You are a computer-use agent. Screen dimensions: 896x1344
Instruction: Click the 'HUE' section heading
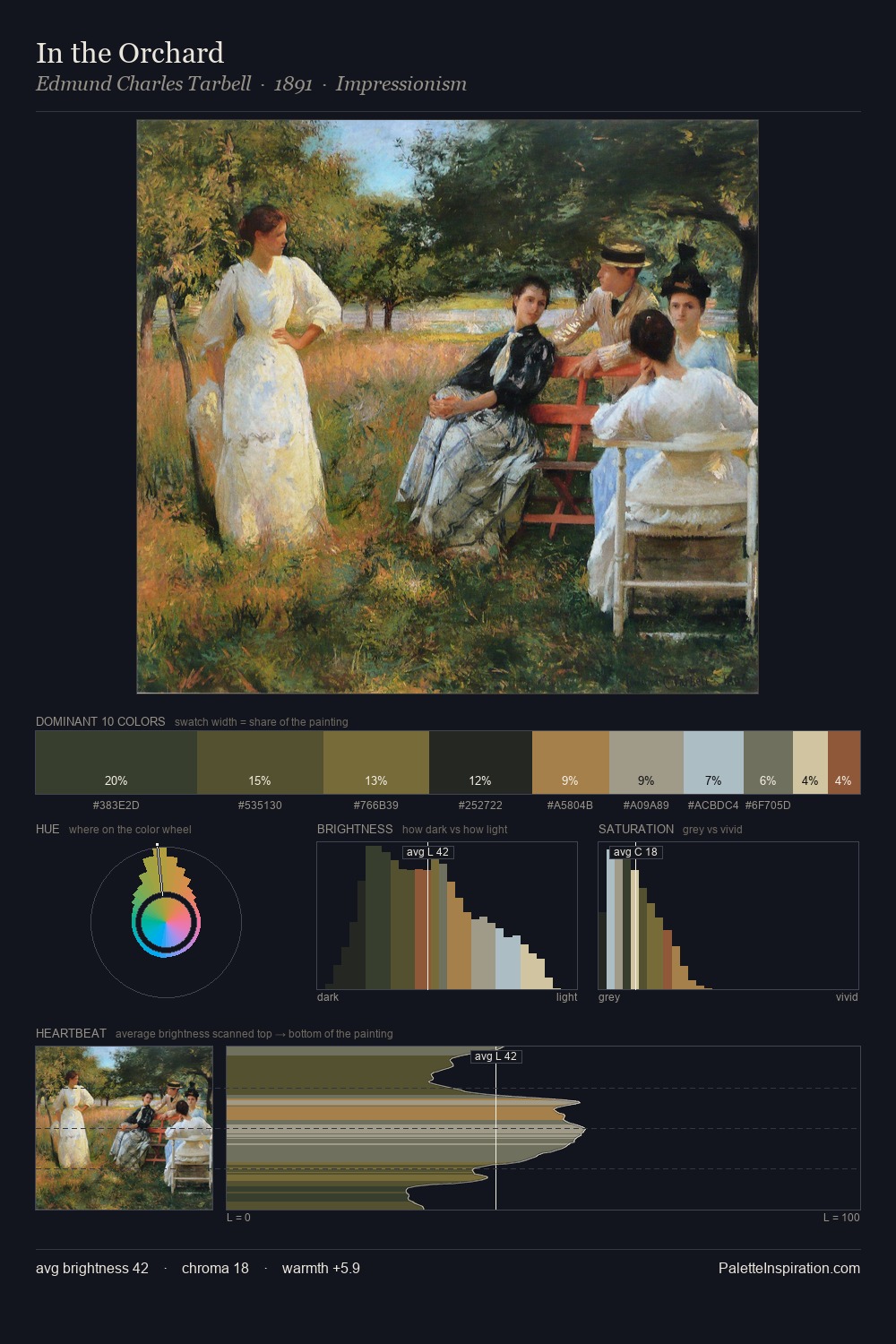tap(47, 829)
